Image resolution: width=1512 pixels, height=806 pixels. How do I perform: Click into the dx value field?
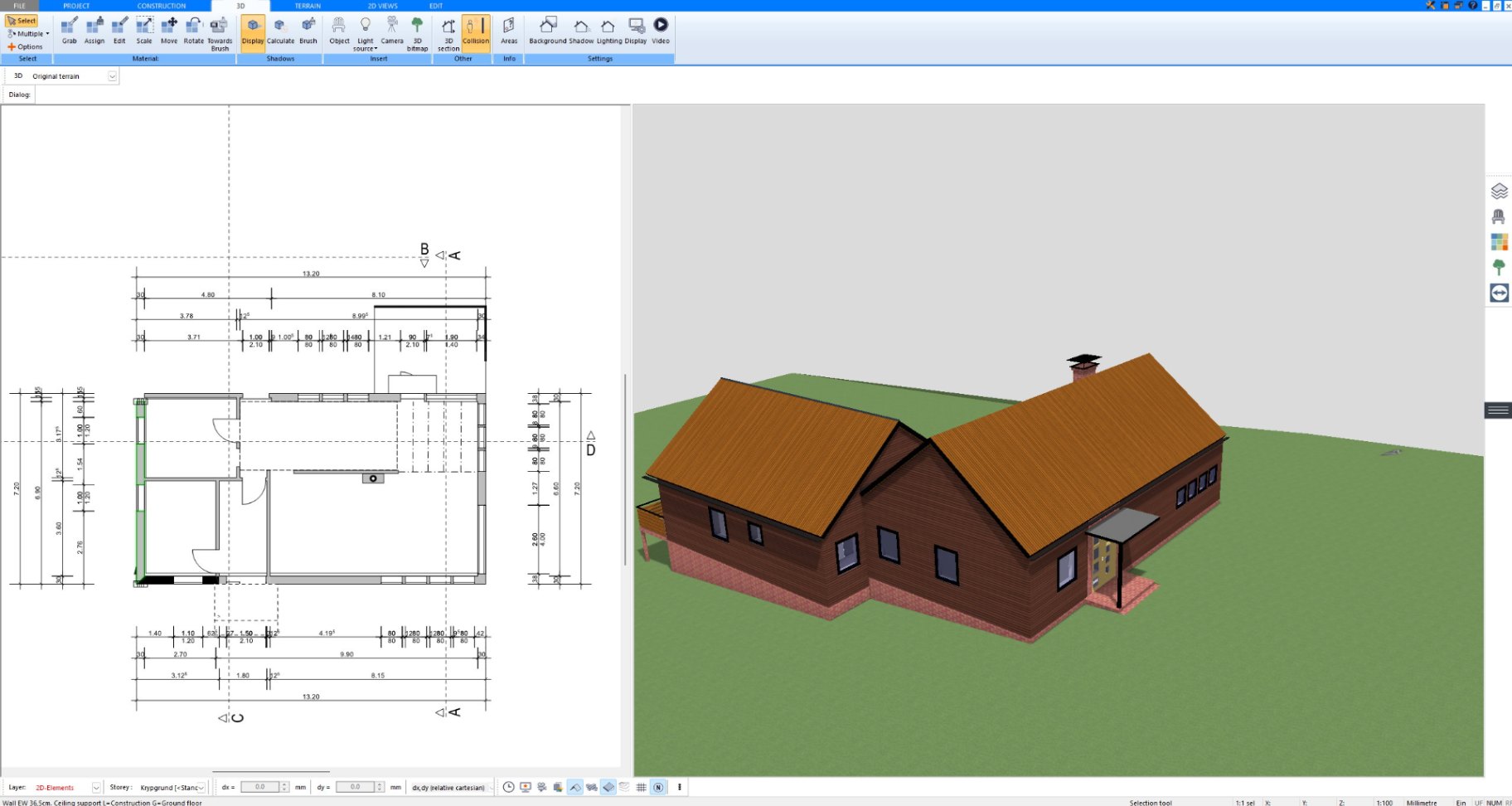pyautogui.click(x=259, y=787)
